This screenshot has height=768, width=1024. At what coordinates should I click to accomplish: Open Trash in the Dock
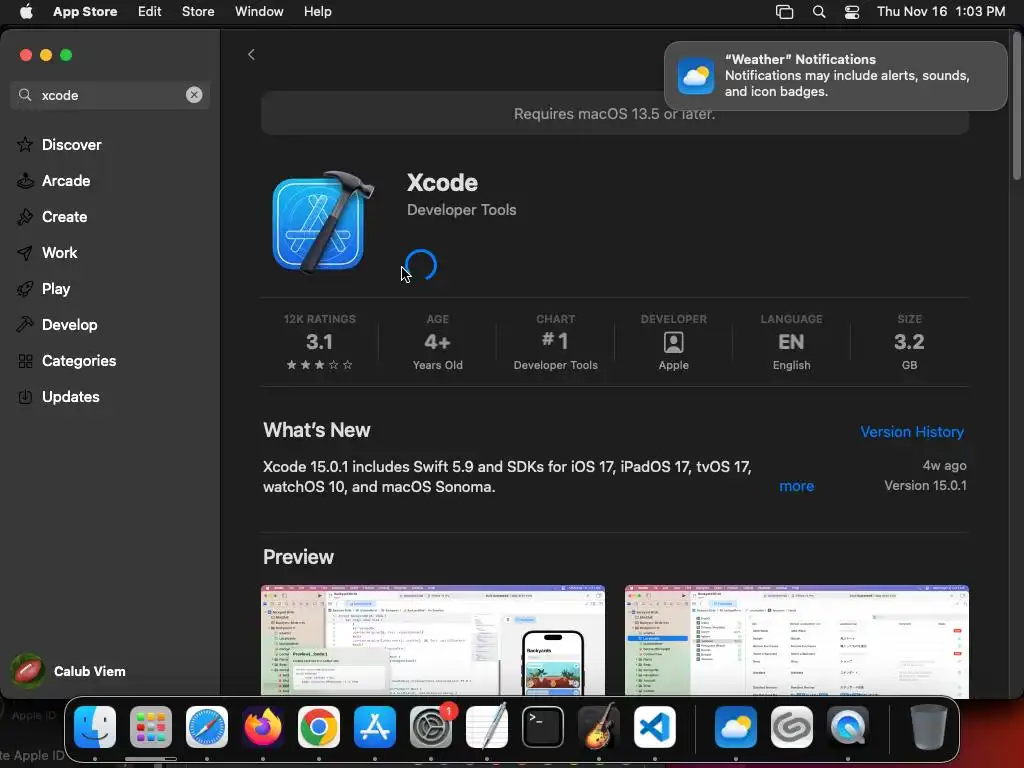[x=929, y=727]
